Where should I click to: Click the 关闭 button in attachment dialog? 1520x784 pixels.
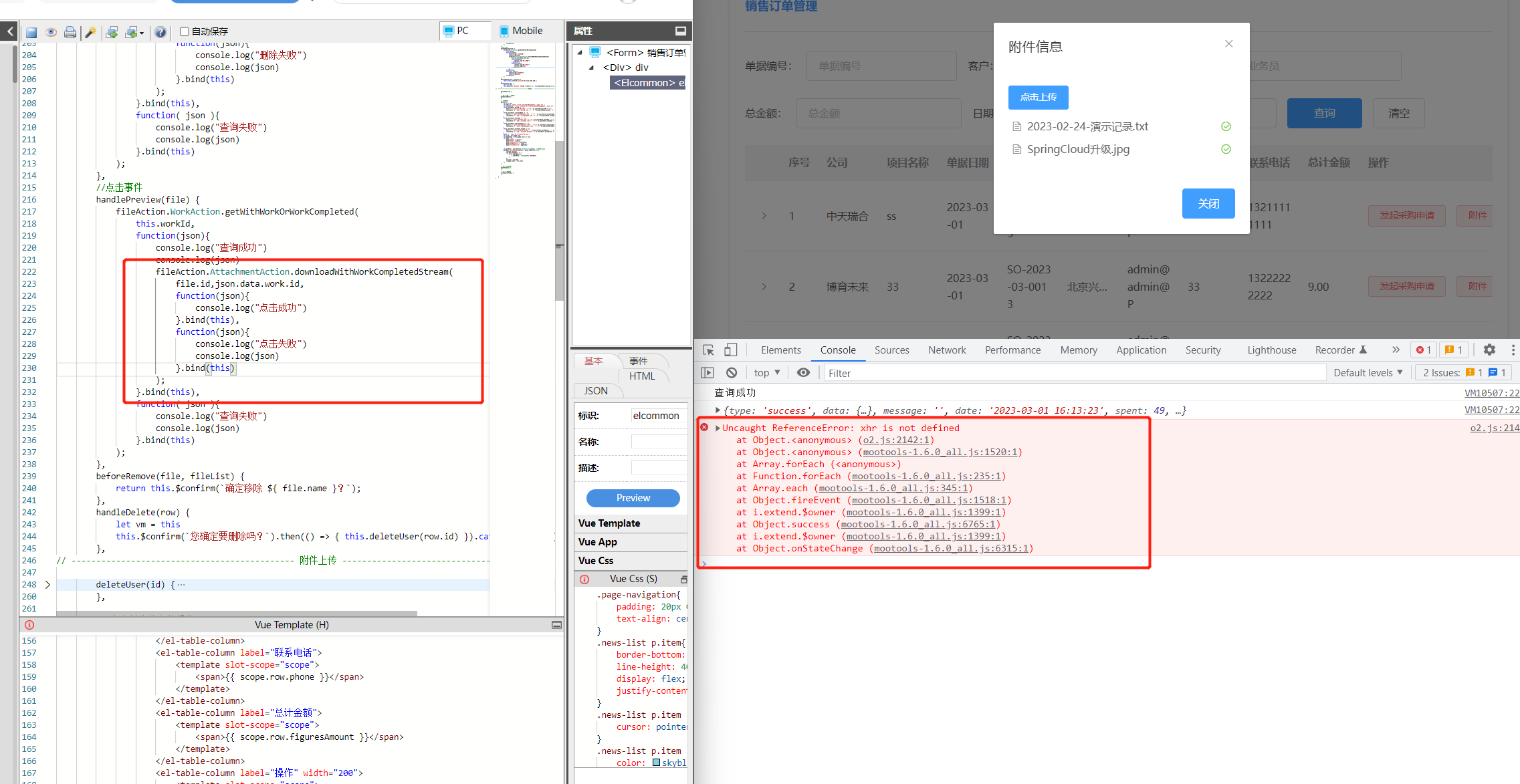coord(1208,203)
